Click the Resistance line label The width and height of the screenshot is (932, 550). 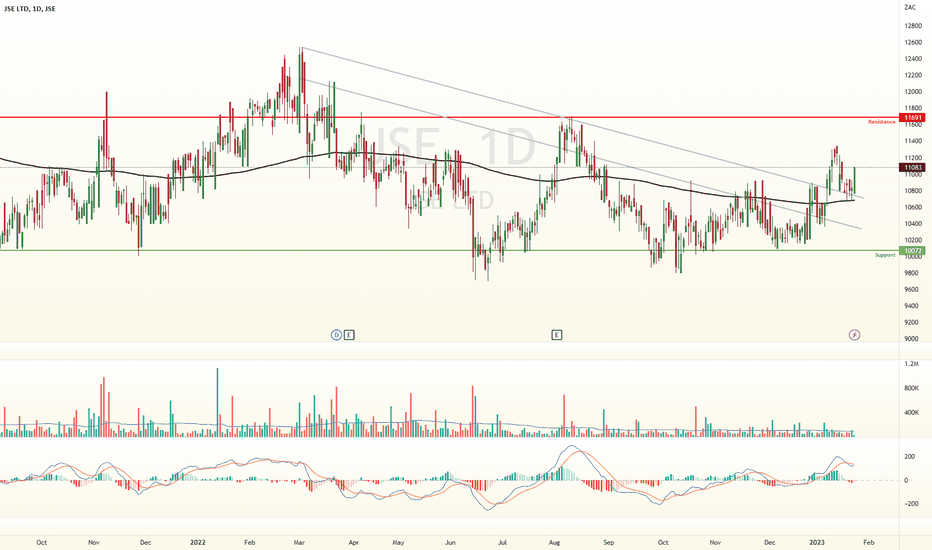click(x=881, y=122)
